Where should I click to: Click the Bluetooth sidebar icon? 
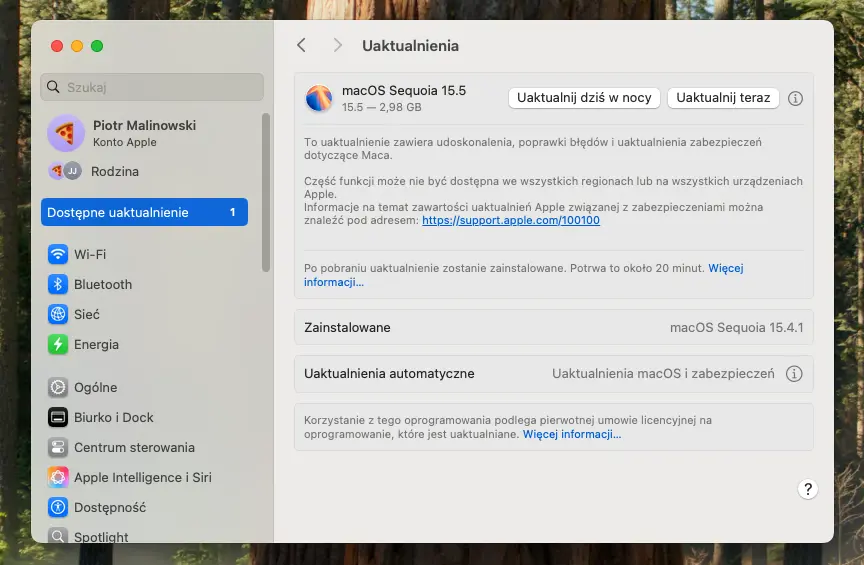pyautogui.click(x=58, y=284)
